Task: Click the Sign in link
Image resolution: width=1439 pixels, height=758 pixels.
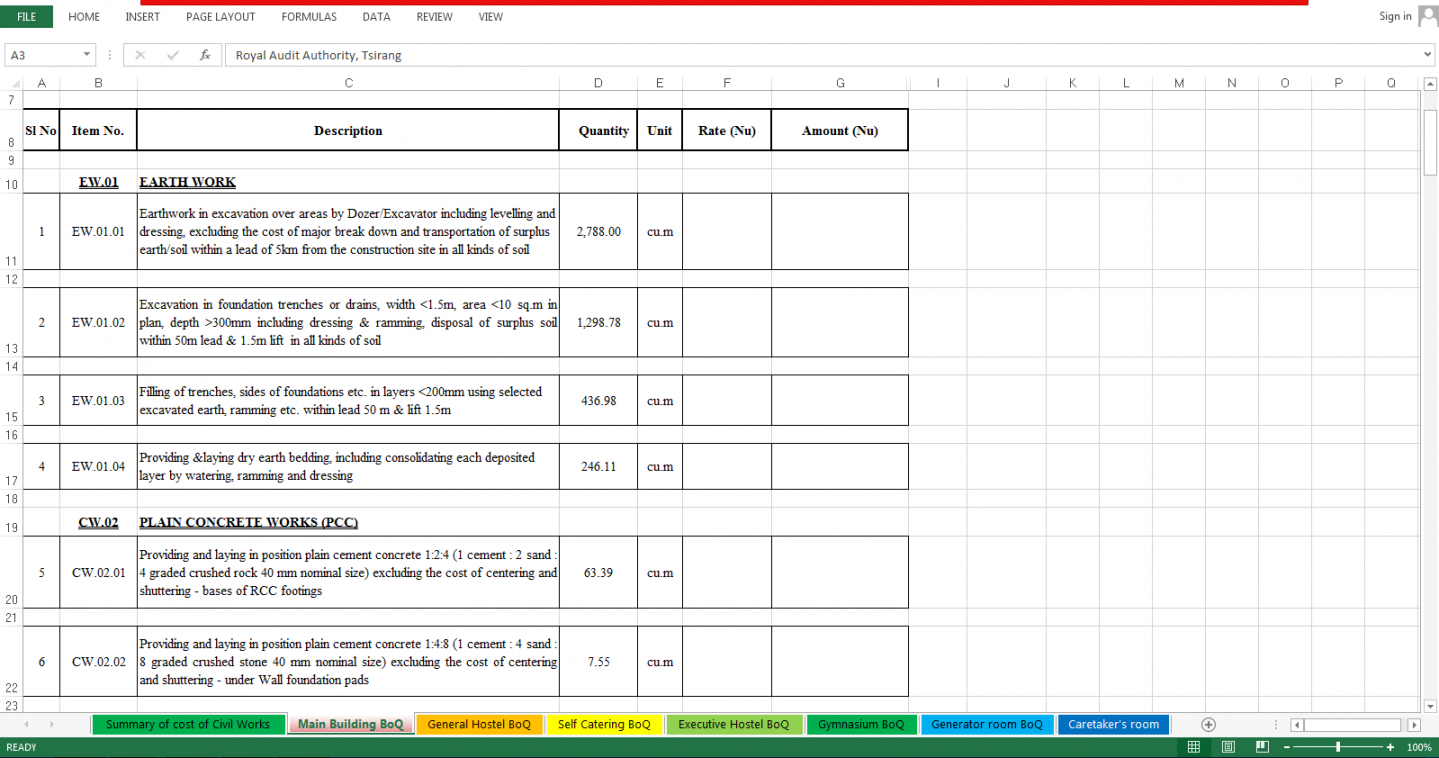Action: tap(1395, 16)
